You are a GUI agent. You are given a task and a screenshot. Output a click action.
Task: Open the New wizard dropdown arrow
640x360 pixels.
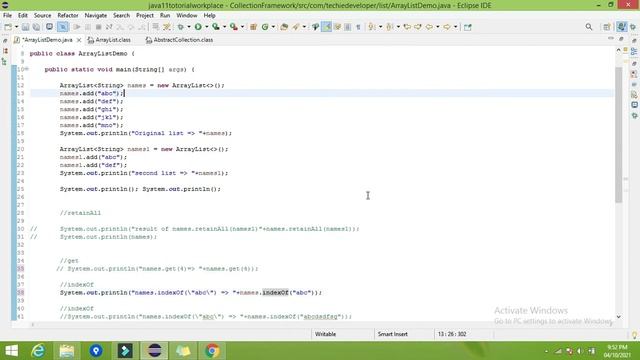16,27
